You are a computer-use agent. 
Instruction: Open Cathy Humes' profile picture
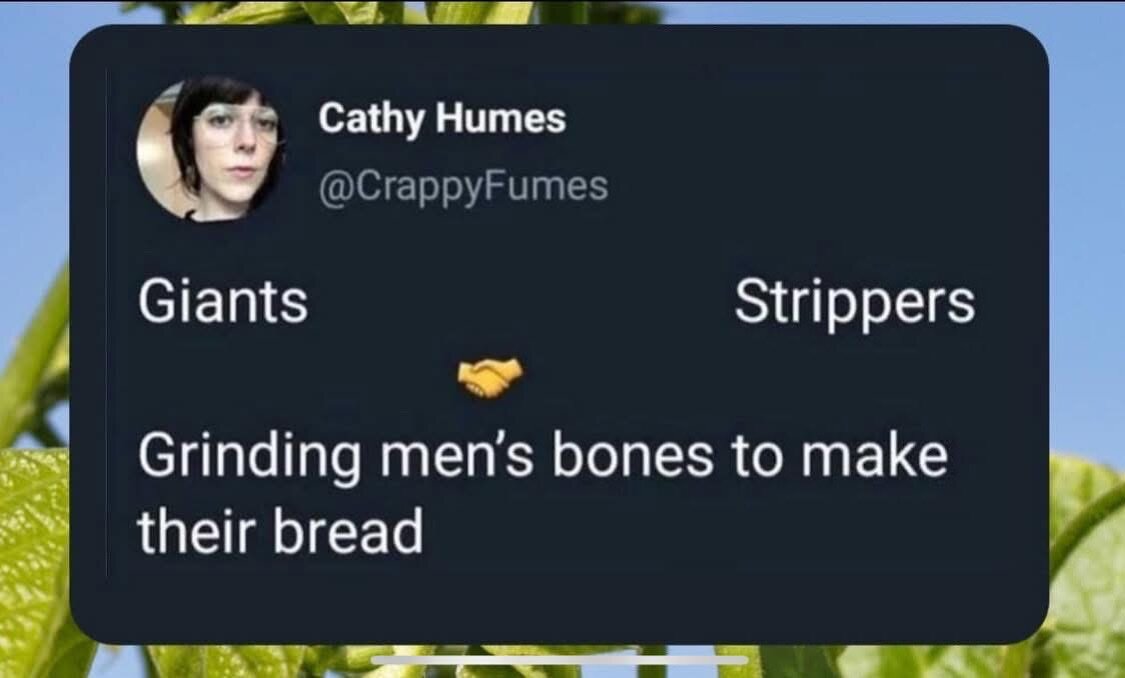click(210, 149)
